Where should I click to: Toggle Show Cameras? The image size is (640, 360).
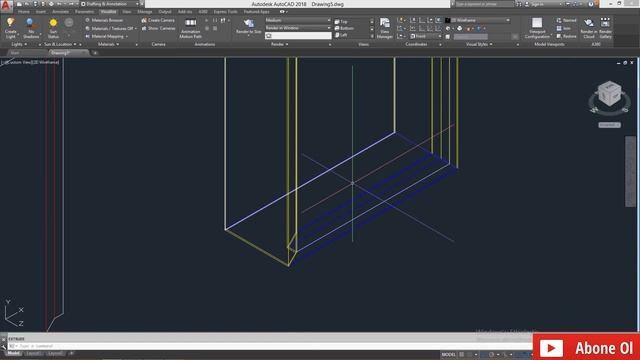(x=158, y=28)
